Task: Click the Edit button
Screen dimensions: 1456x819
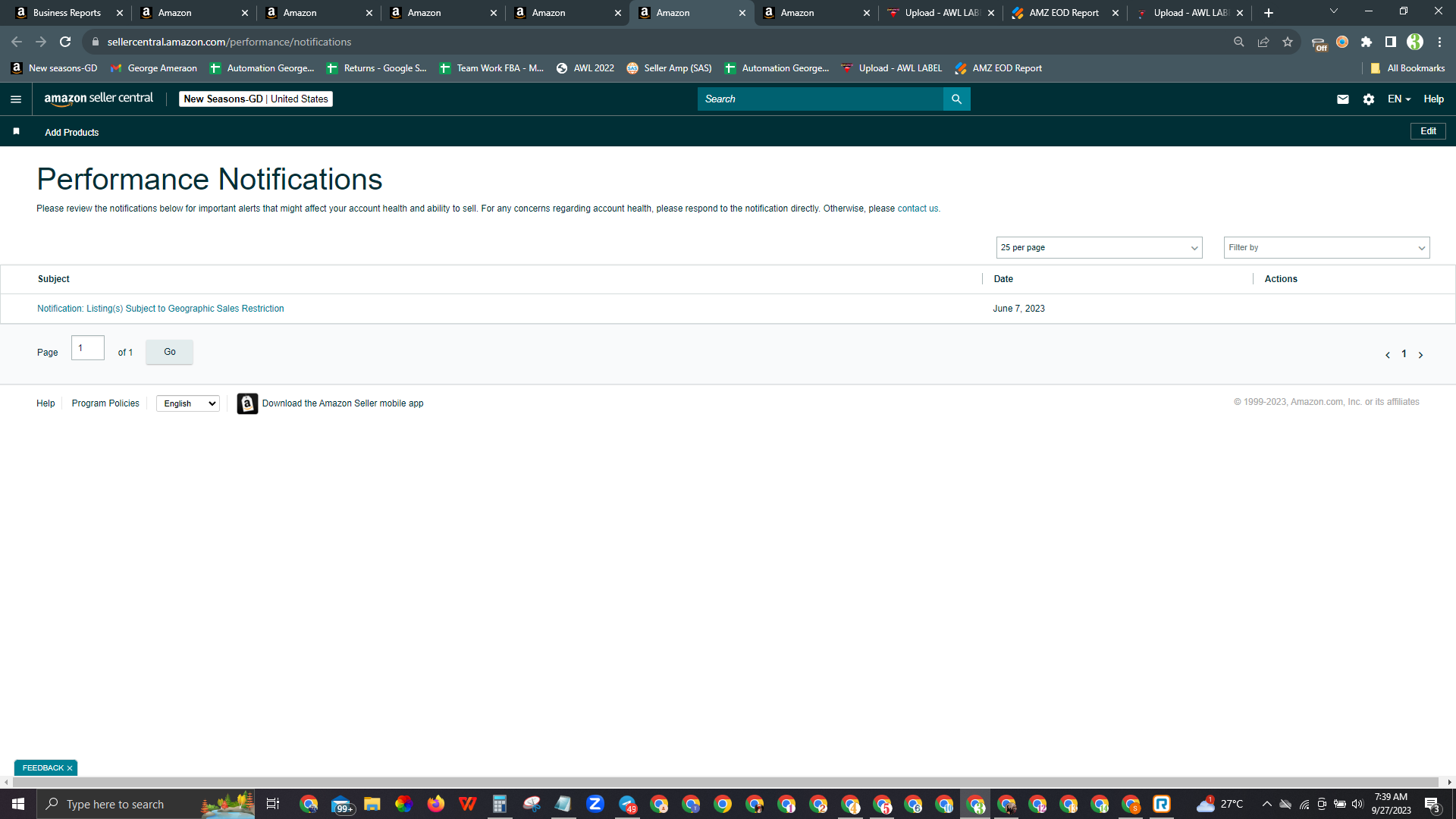Action: (1428, 131)
